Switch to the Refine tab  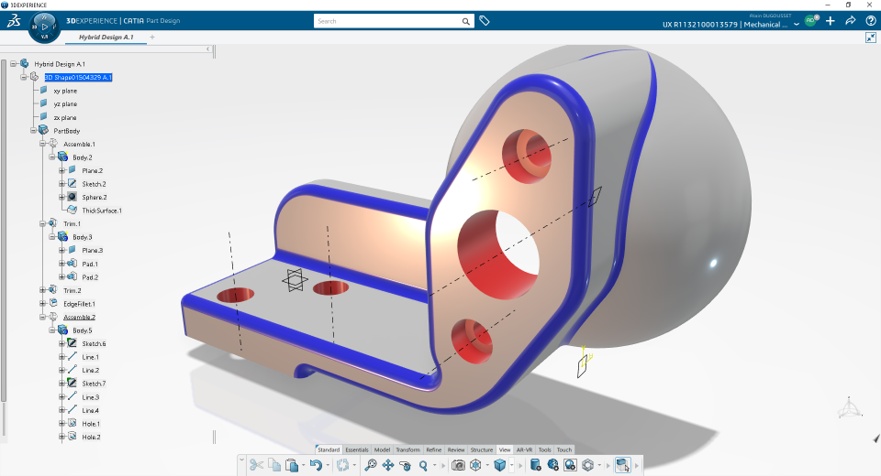[x=434, y=450]
